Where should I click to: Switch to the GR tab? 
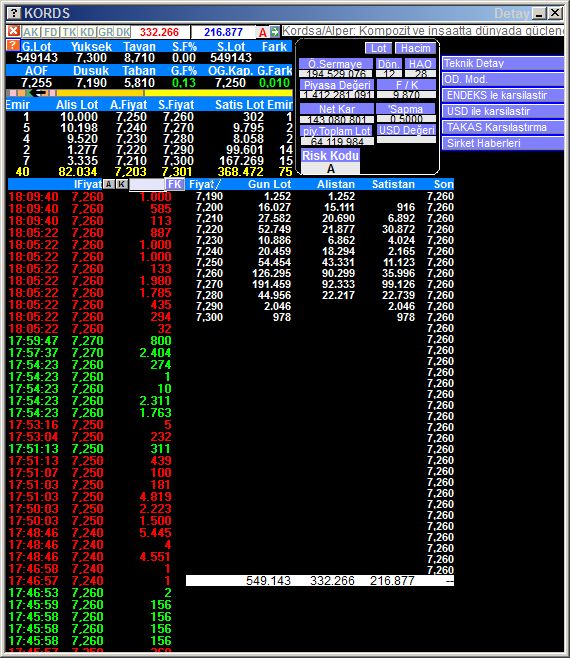106,32
